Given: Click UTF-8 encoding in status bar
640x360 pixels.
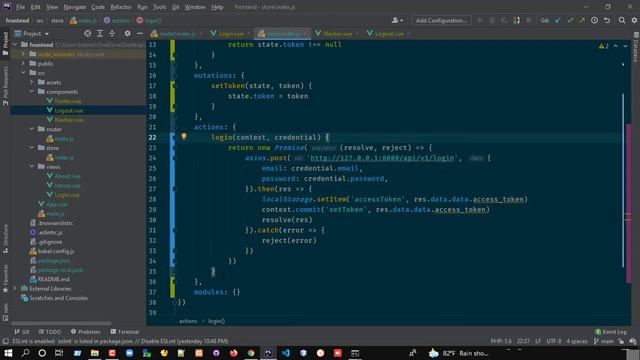Looking at the screenshot, I should pyautogui.click(x=553, y=341).
